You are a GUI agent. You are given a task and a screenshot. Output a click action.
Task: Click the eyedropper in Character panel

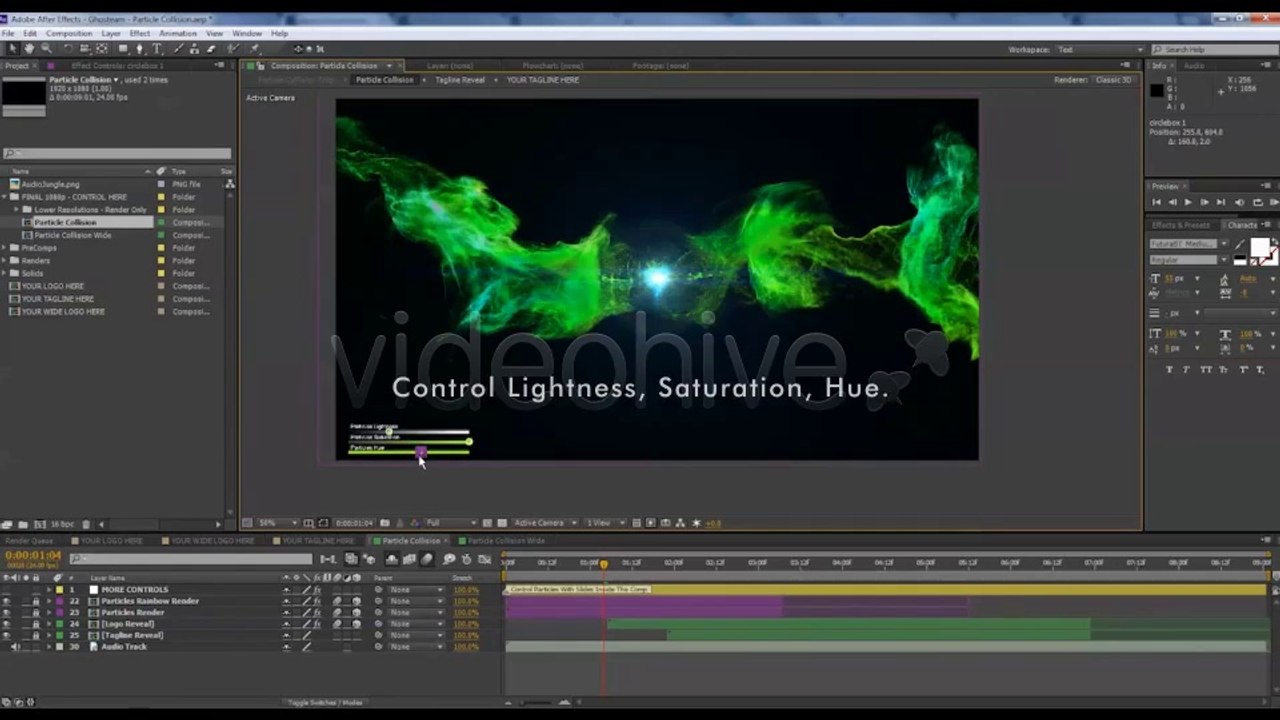coord(1240,244)
